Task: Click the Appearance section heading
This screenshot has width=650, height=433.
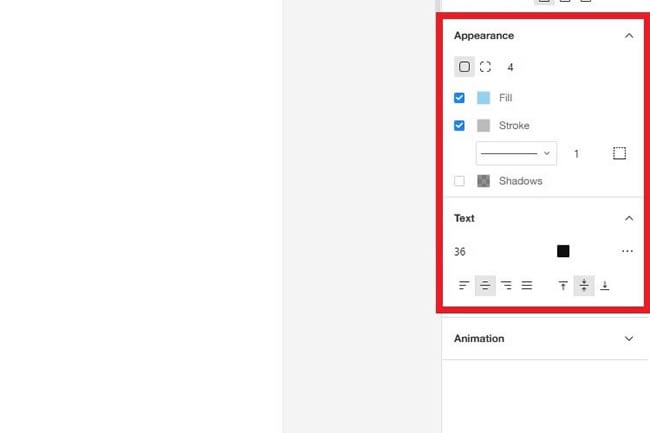Action: 484,36
